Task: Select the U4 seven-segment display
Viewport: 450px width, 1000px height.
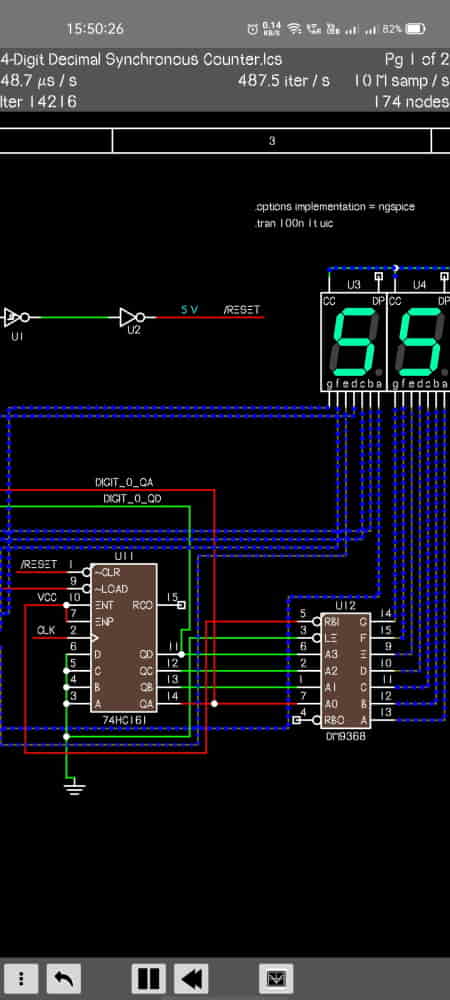Action: pos(419,341)
